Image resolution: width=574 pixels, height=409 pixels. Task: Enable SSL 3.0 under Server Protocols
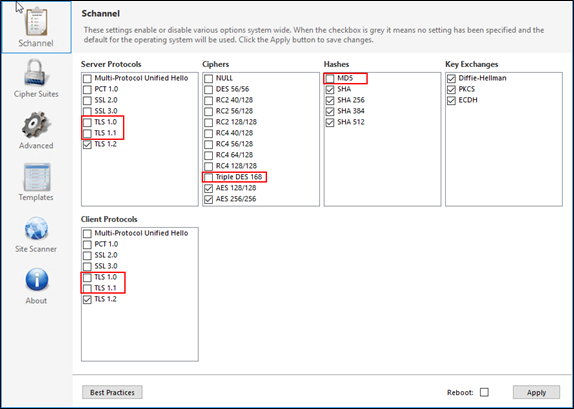tap(87, 111)
